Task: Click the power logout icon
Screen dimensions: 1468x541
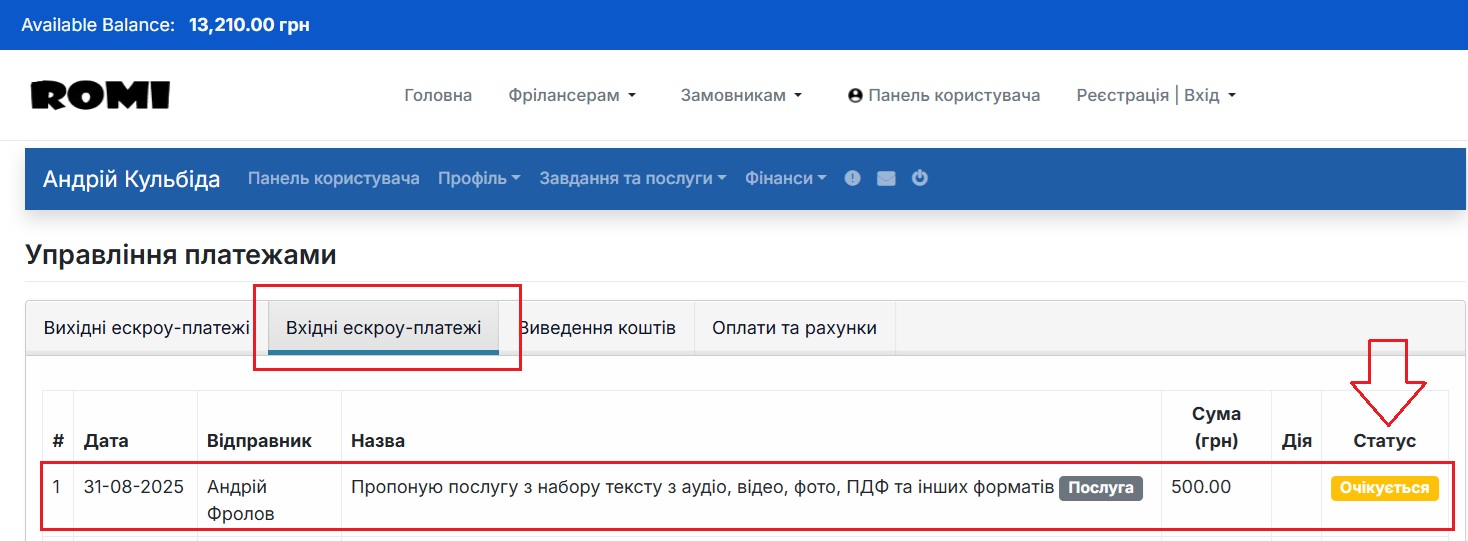Action: click(x=920, y=178)
